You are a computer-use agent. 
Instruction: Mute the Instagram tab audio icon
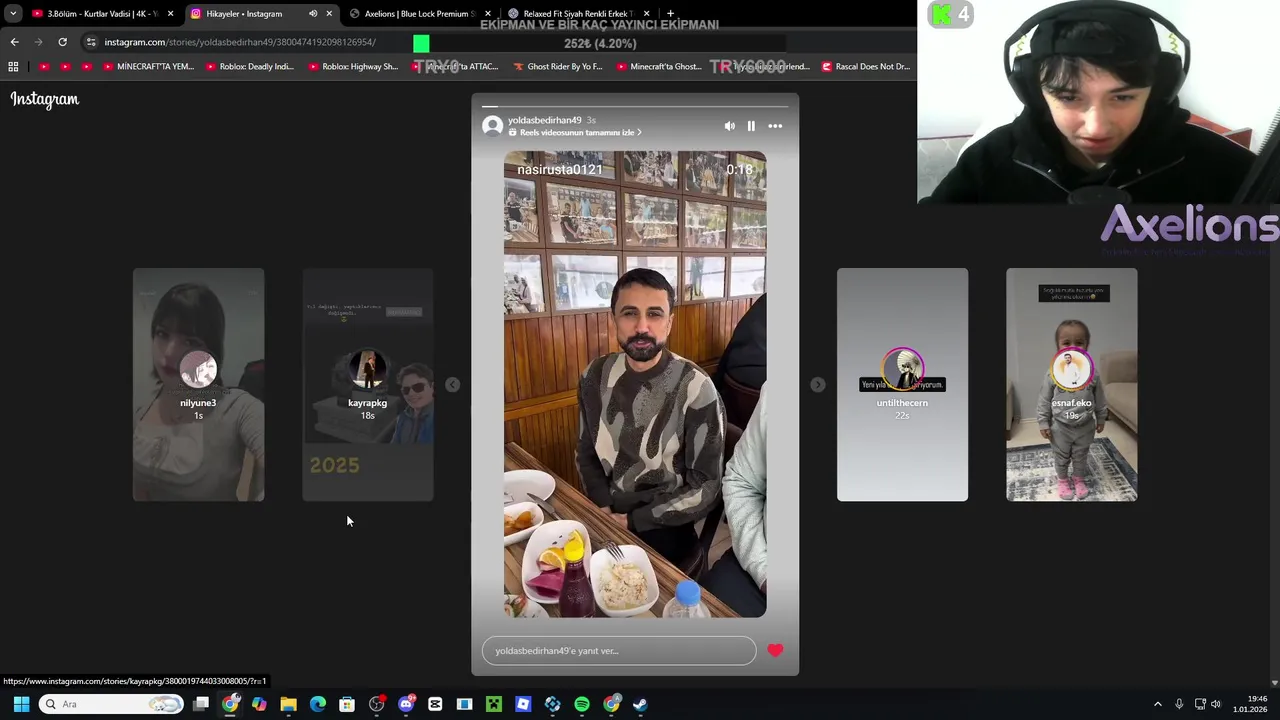click(313, 14)
